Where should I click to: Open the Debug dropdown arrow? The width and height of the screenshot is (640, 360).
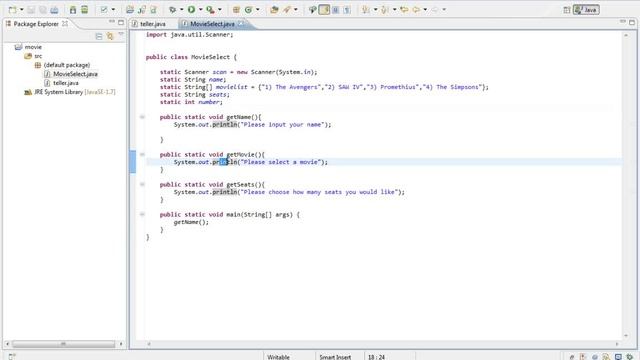(181, 9)
